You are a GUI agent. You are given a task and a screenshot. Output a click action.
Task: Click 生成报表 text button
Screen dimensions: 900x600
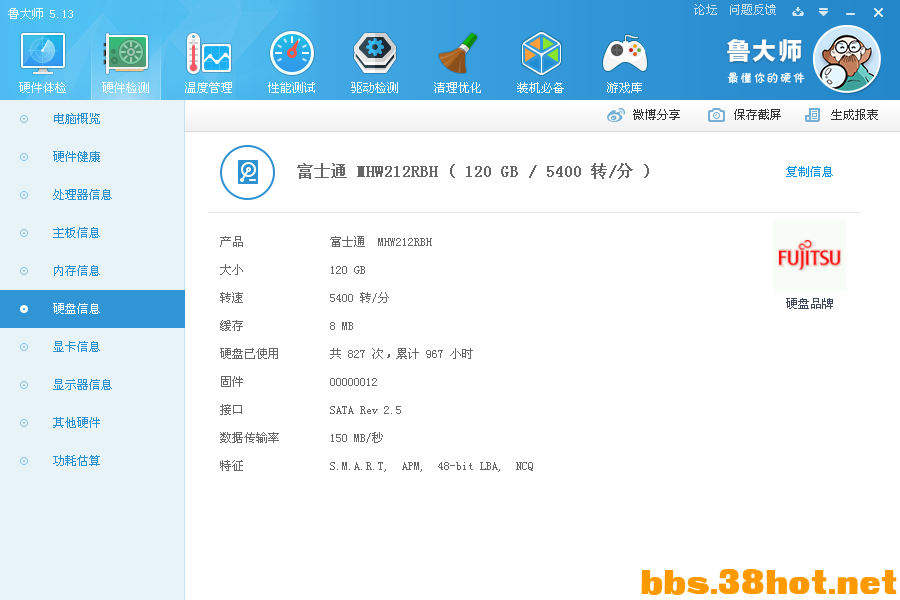coord(854,115)
